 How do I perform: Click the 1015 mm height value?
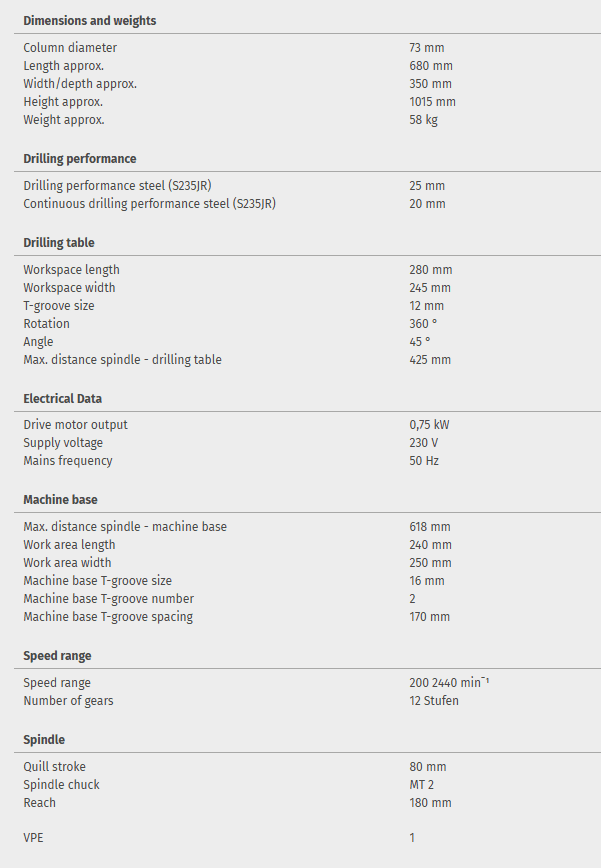click(x=432, y=101)
